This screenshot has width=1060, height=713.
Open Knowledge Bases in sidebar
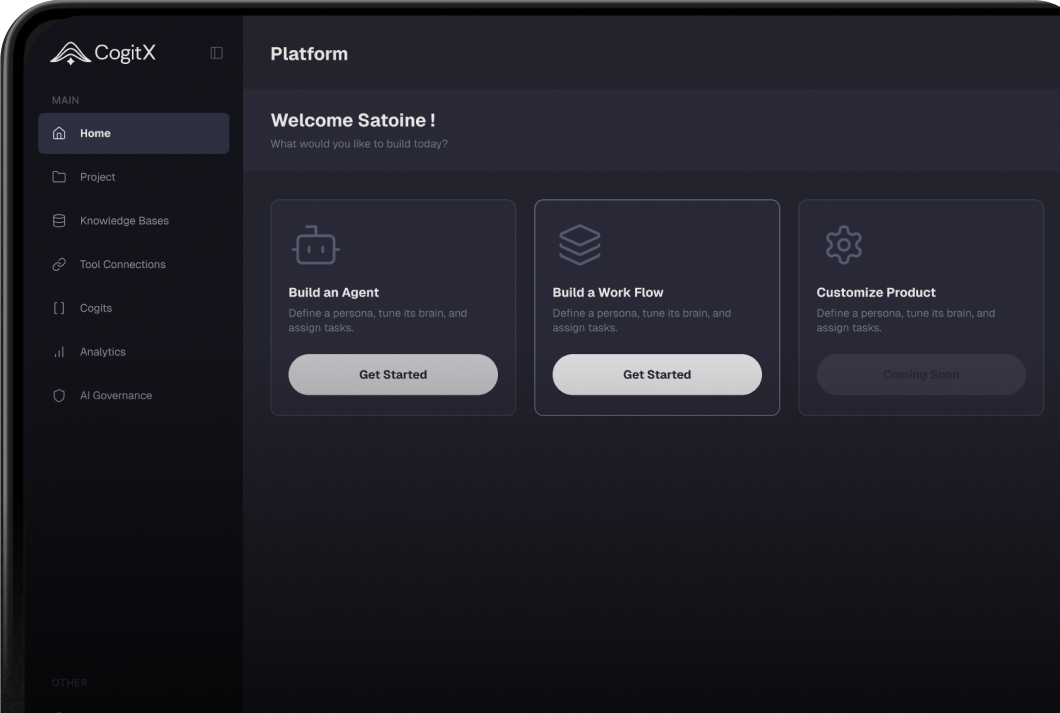coord(124,221)
